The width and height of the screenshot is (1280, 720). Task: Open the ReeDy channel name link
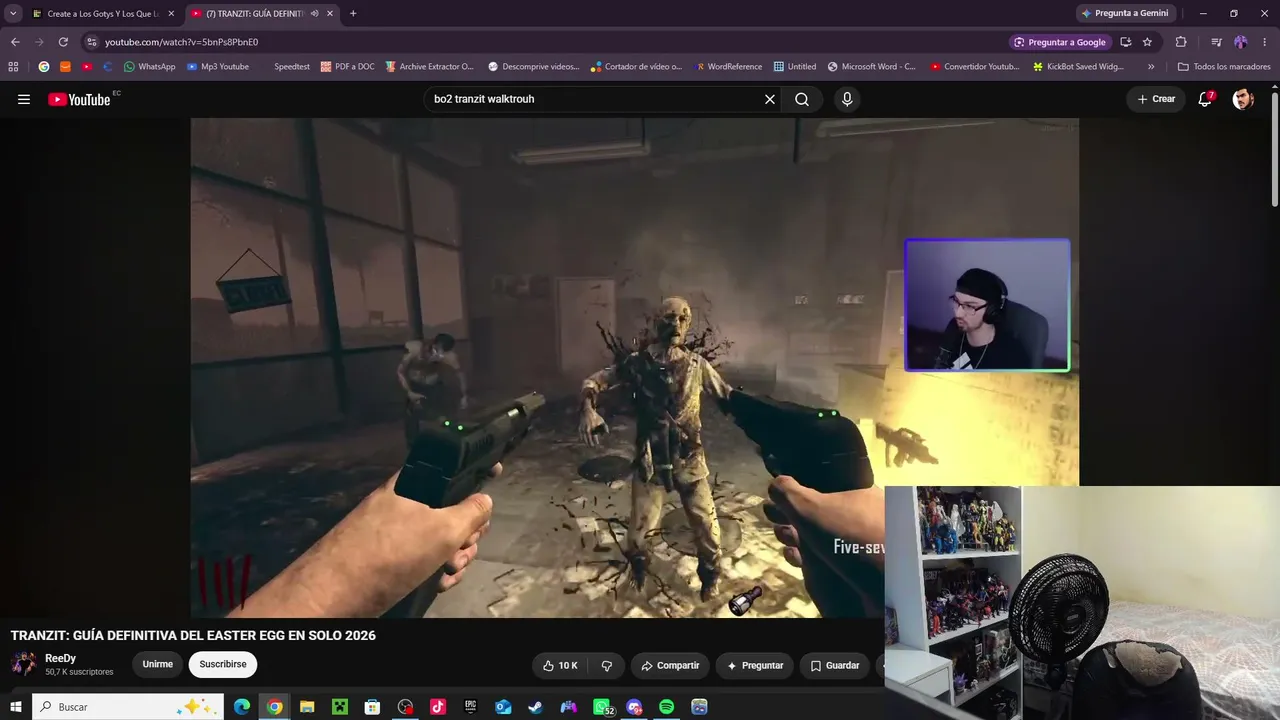60,658
